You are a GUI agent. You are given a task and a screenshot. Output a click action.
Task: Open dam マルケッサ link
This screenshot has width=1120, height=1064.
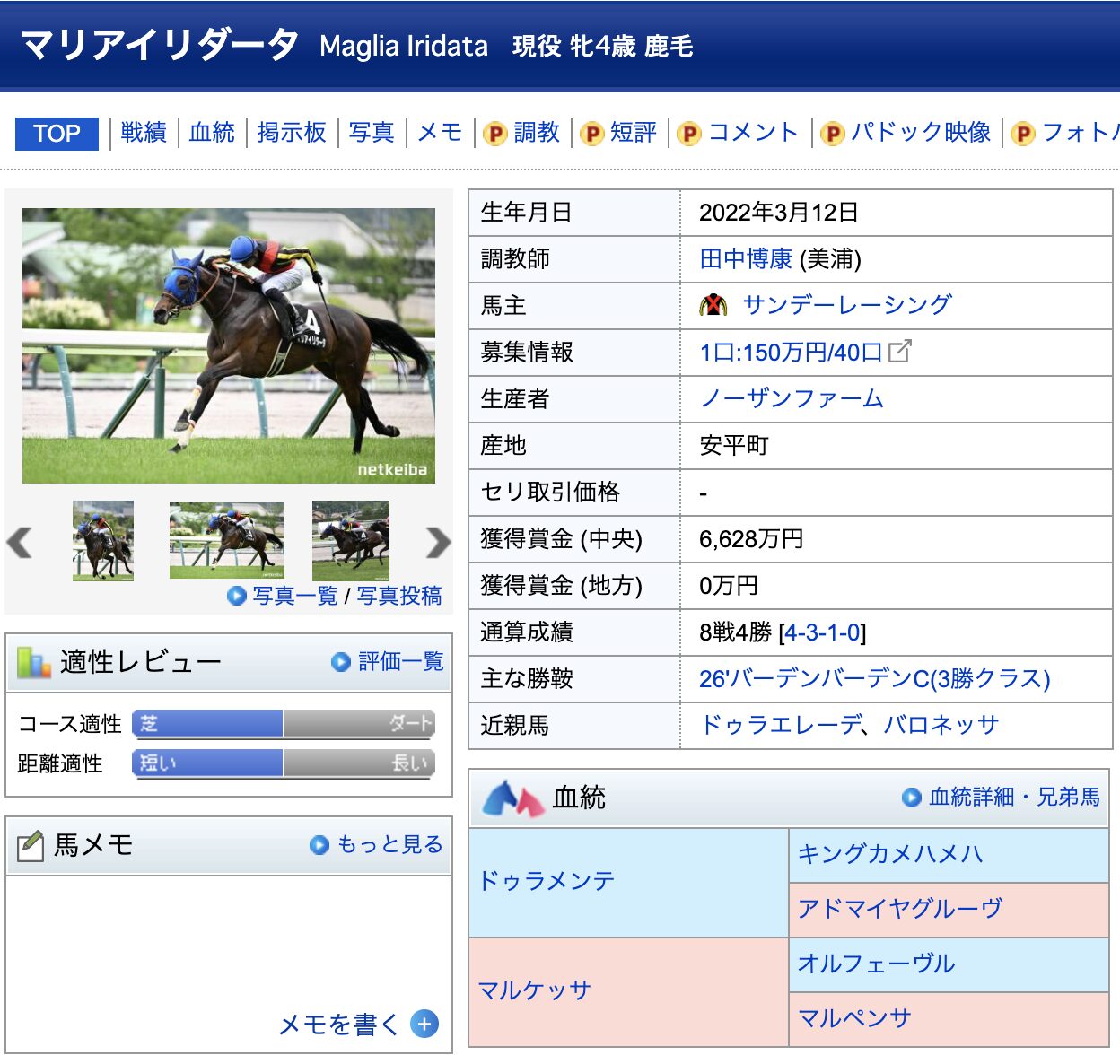click(535, 991)
